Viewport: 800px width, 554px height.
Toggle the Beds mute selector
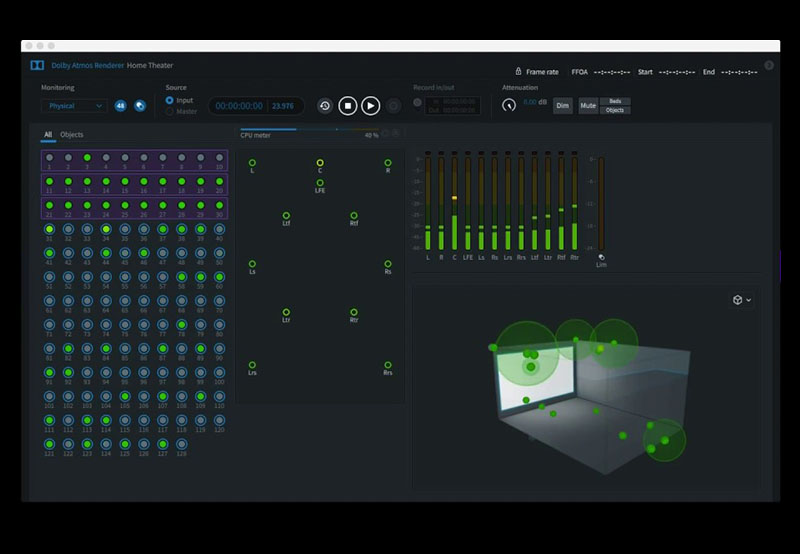[x=615, y=101]
